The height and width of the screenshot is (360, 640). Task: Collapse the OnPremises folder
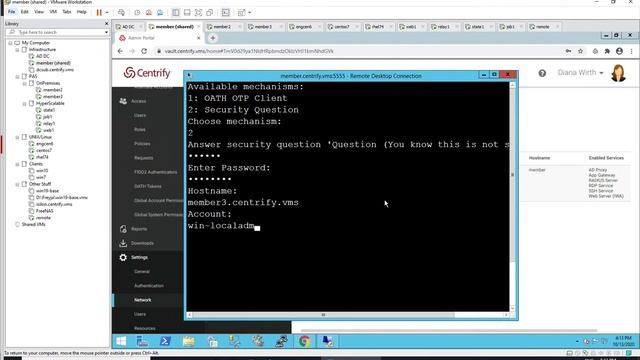24,83
